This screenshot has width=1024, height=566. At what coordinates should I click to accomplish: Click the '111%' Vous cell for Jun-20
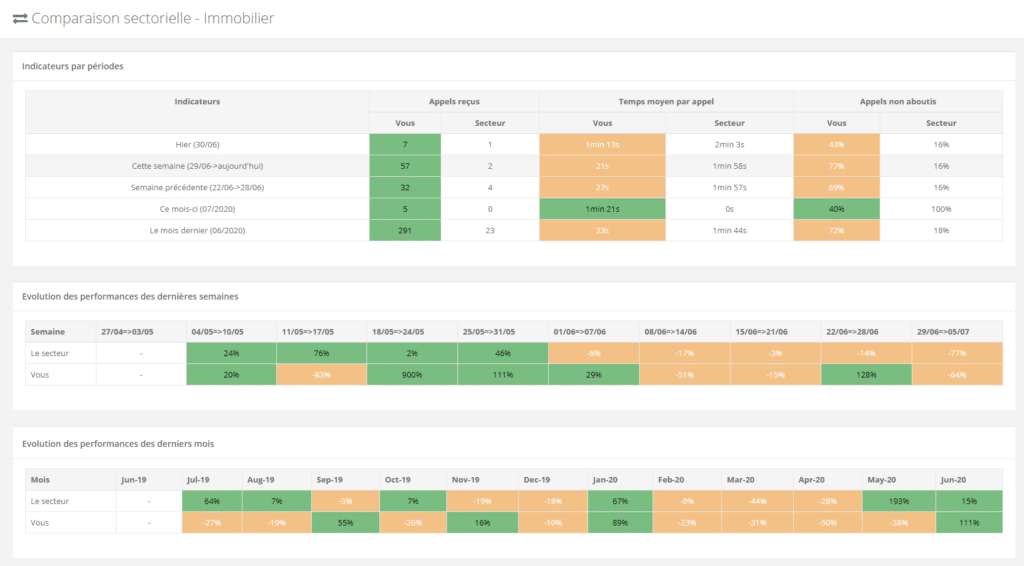click(x=969, y=523)
